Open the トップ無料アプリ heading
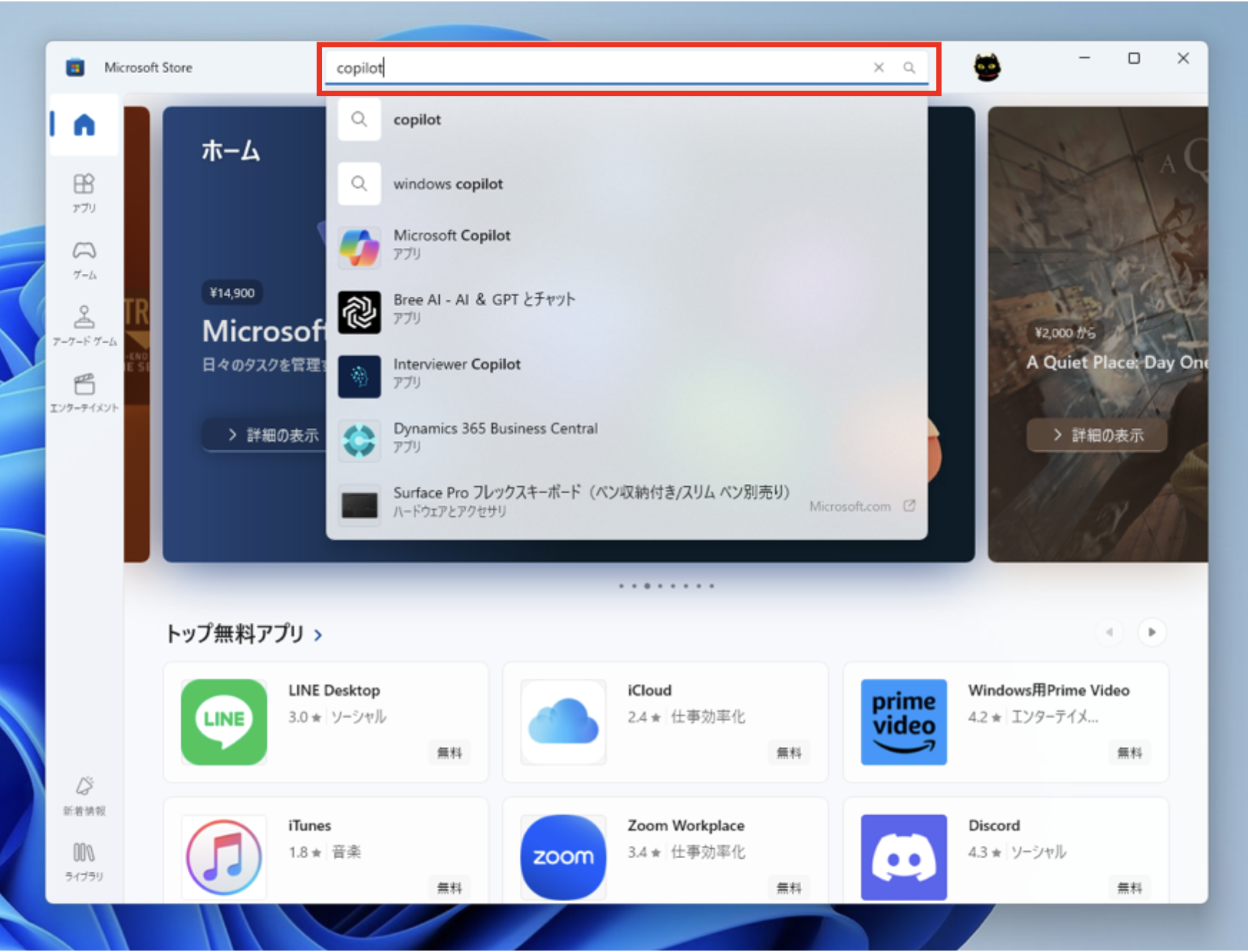Viewport: 1248px width, 952px height. coord(235,634)
